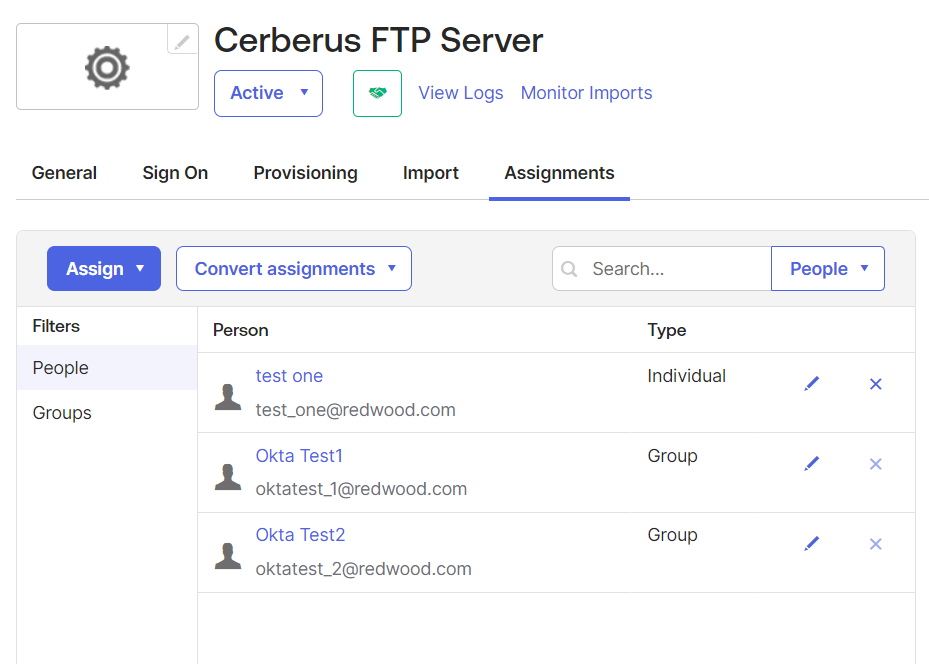
Task: Open the Provisioning tab
Action: pyautogui.click(x=306, y=172)
